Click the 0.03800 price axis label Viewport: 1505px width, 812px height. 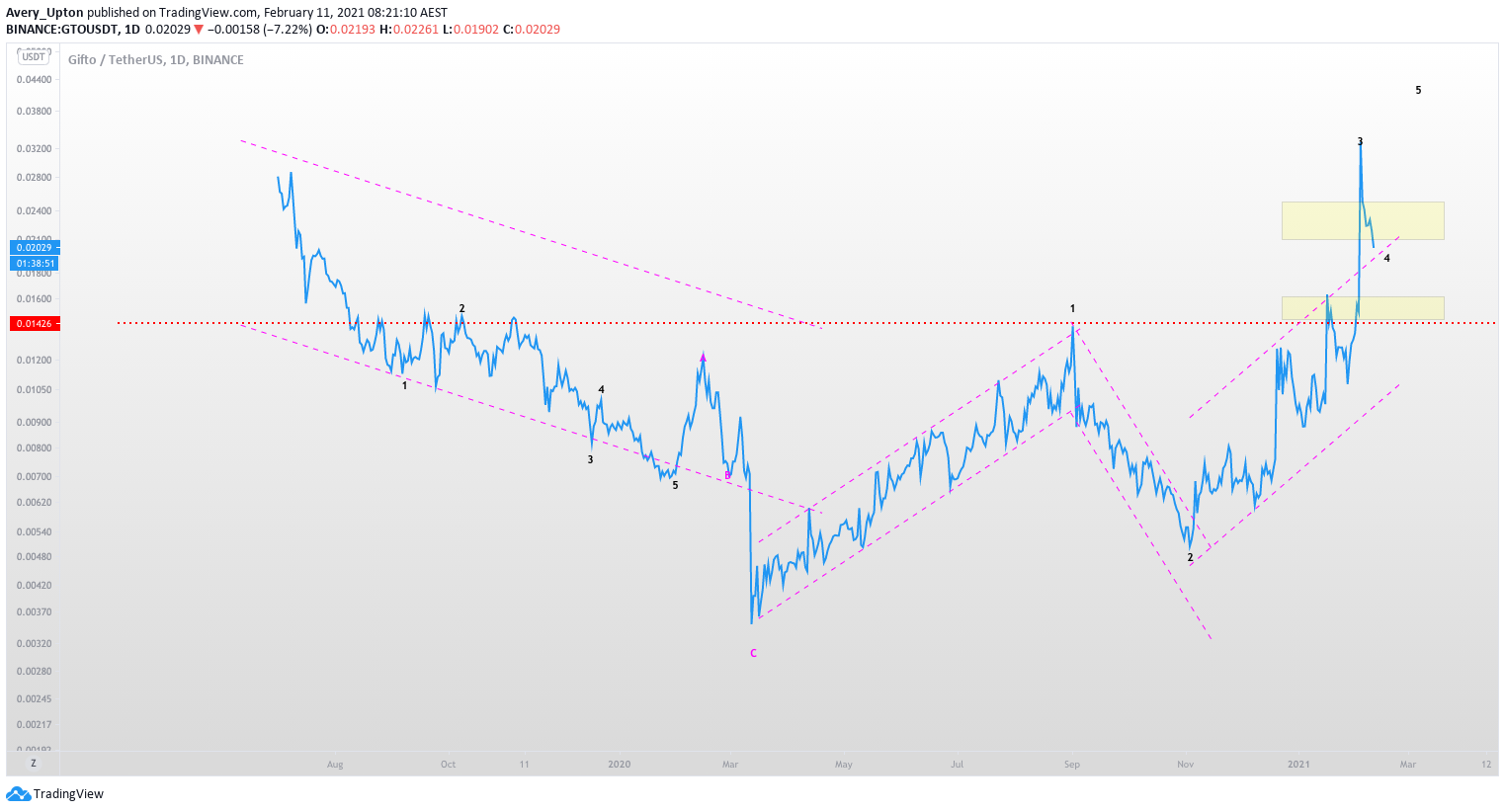[34, 112]
